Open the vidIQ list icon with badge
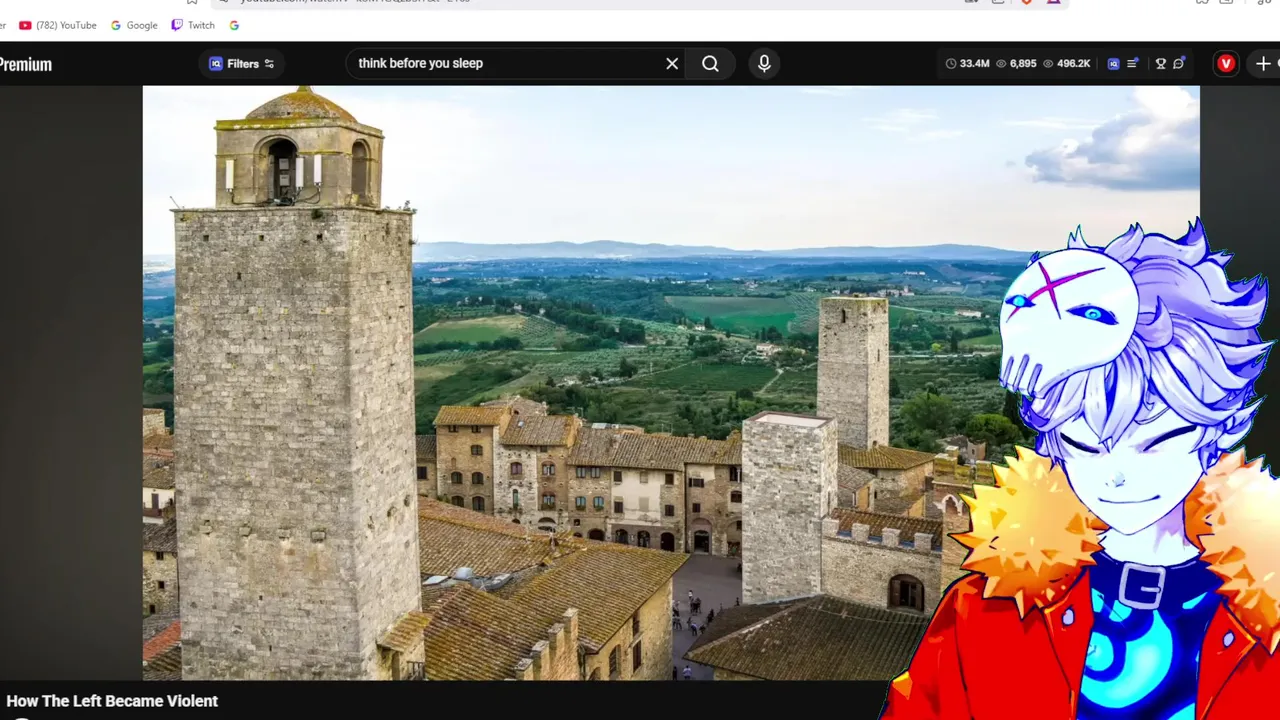Screen dimensions: 1280x720 (1133, 64)
